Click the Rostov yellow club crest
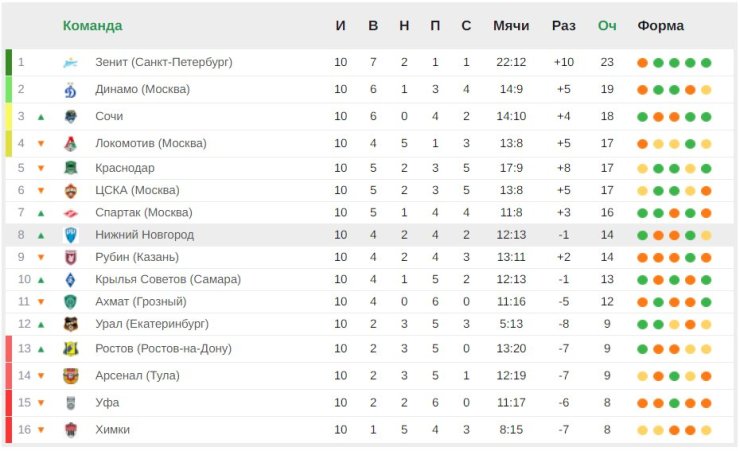Viewport: 740px width, 451px height. pyautogui.click(x=70, y=349)
